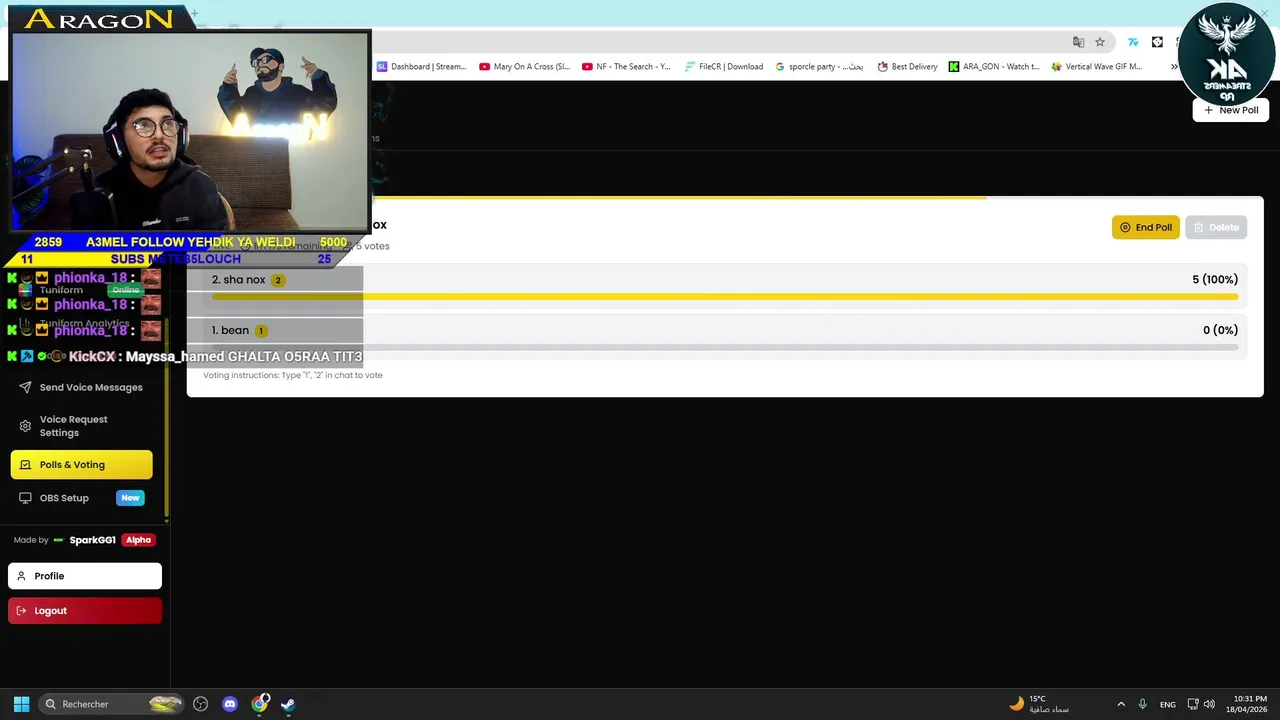Click the webcam overlay video
The image size is (1280, 720).
[x=190, y=132]
